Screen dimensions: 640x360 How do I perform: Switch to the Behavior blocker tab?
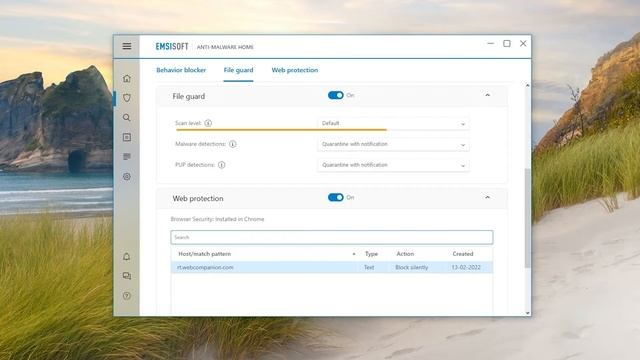tap(181, 70)
